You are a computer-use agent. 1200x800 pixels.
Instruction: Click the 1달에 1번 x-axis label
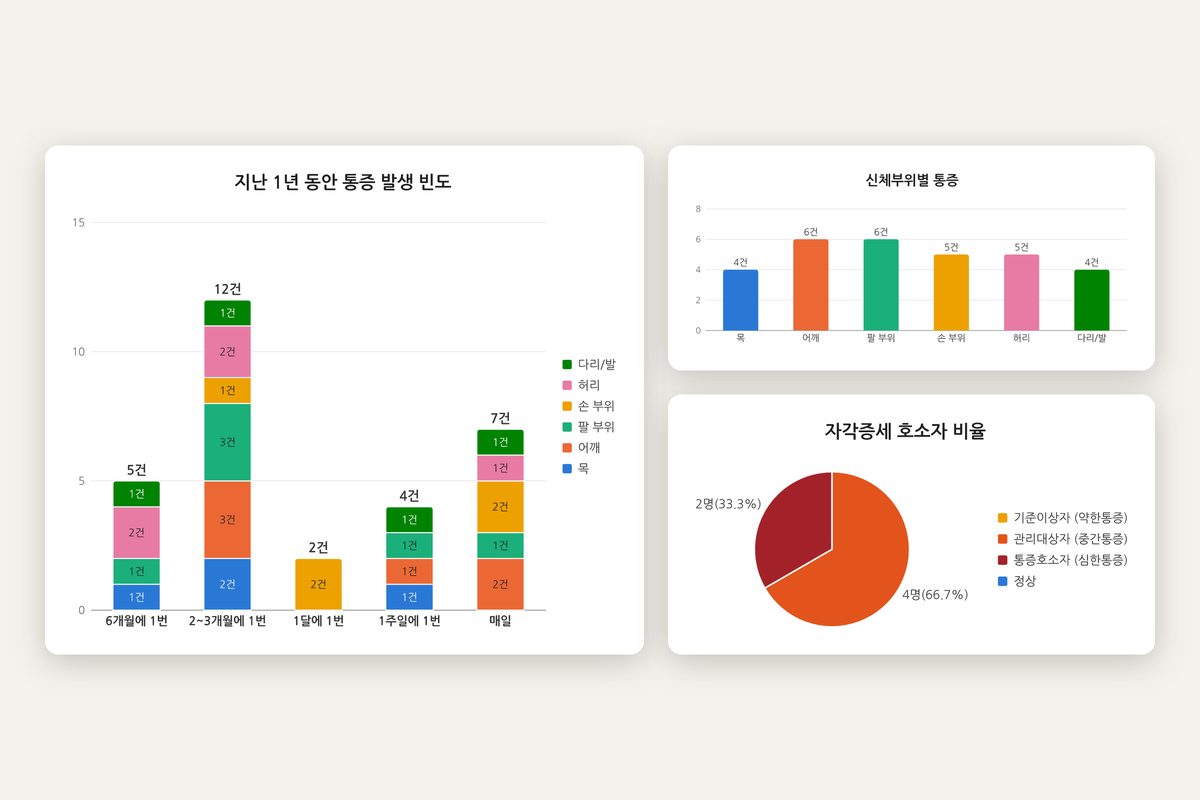coord(318,621)
